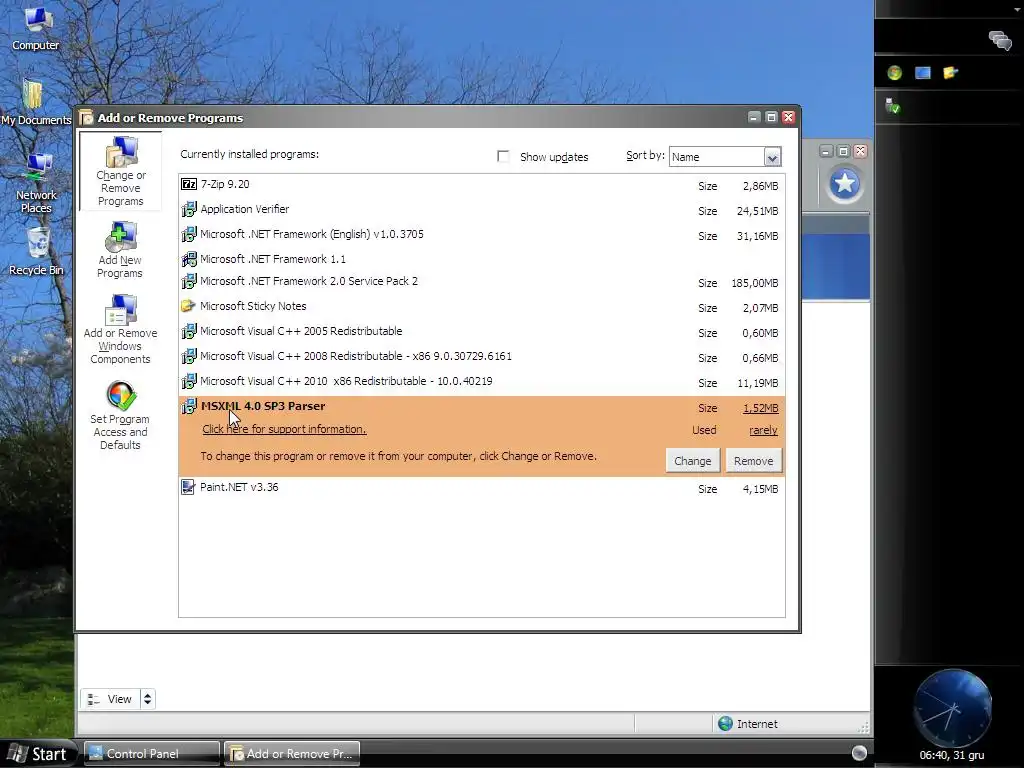Image resolution: width=1024 pixels, height=768 pixels.
Task: Click the View stepper arrows
Action: pos(148,699)
